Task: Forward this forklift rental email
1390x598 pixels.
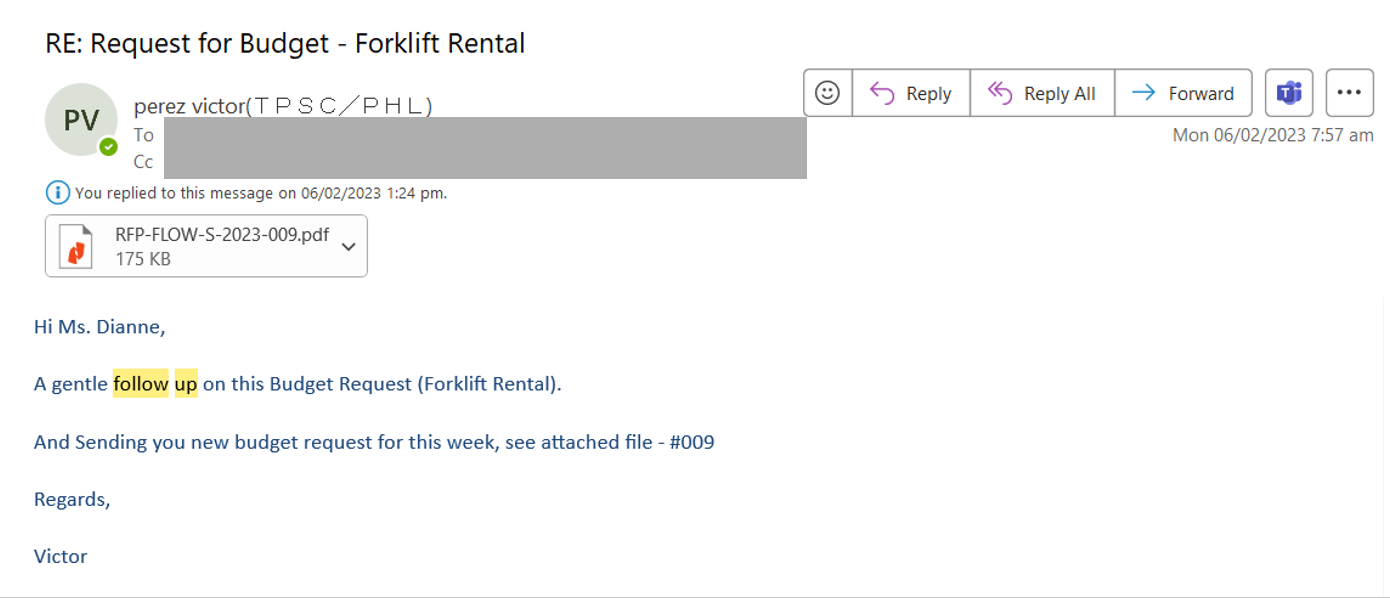Action: (x=1183, y=93)
